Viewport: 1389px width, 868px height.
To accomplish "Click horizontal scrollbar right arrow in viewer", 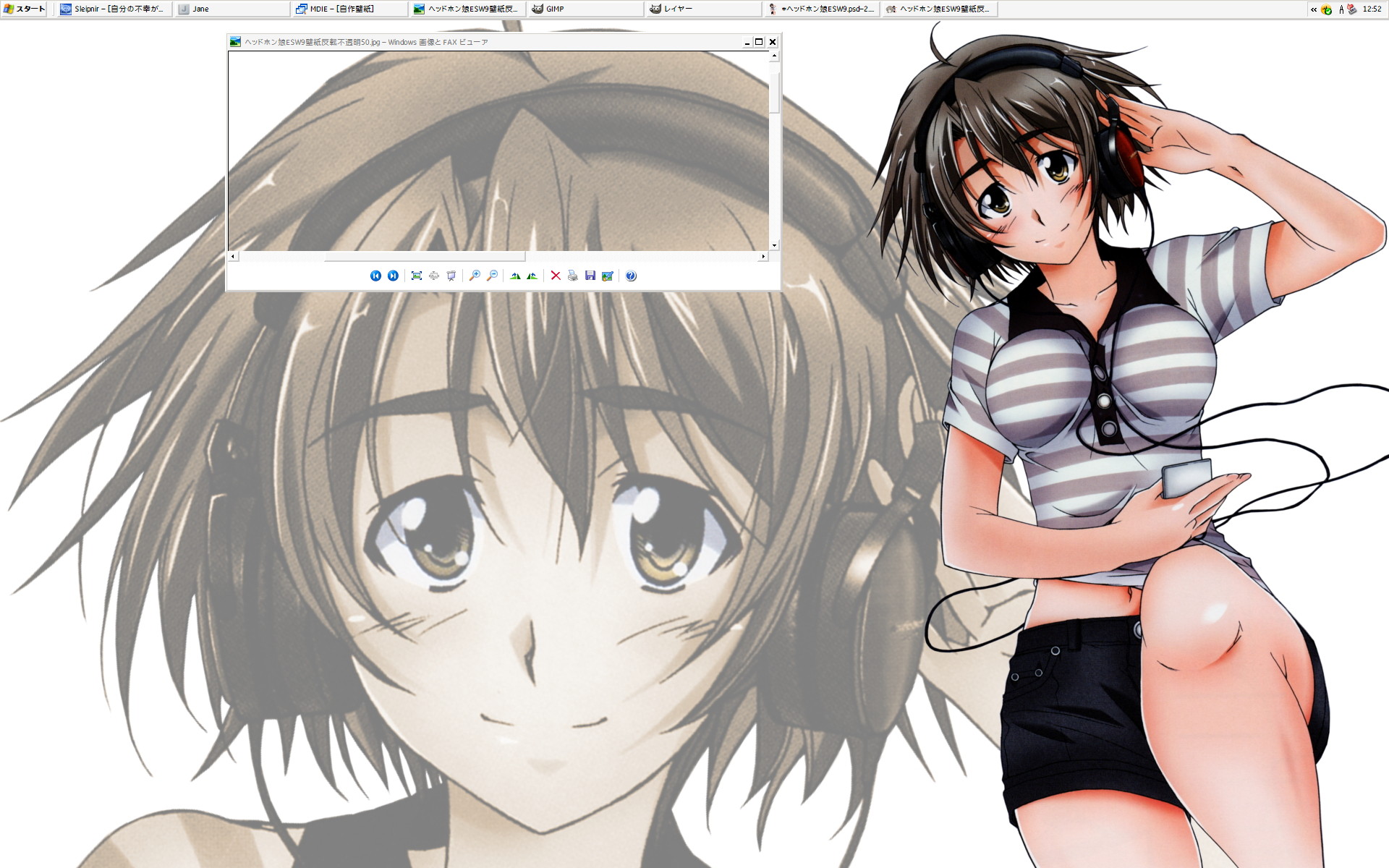I will [x=763, y=256].
